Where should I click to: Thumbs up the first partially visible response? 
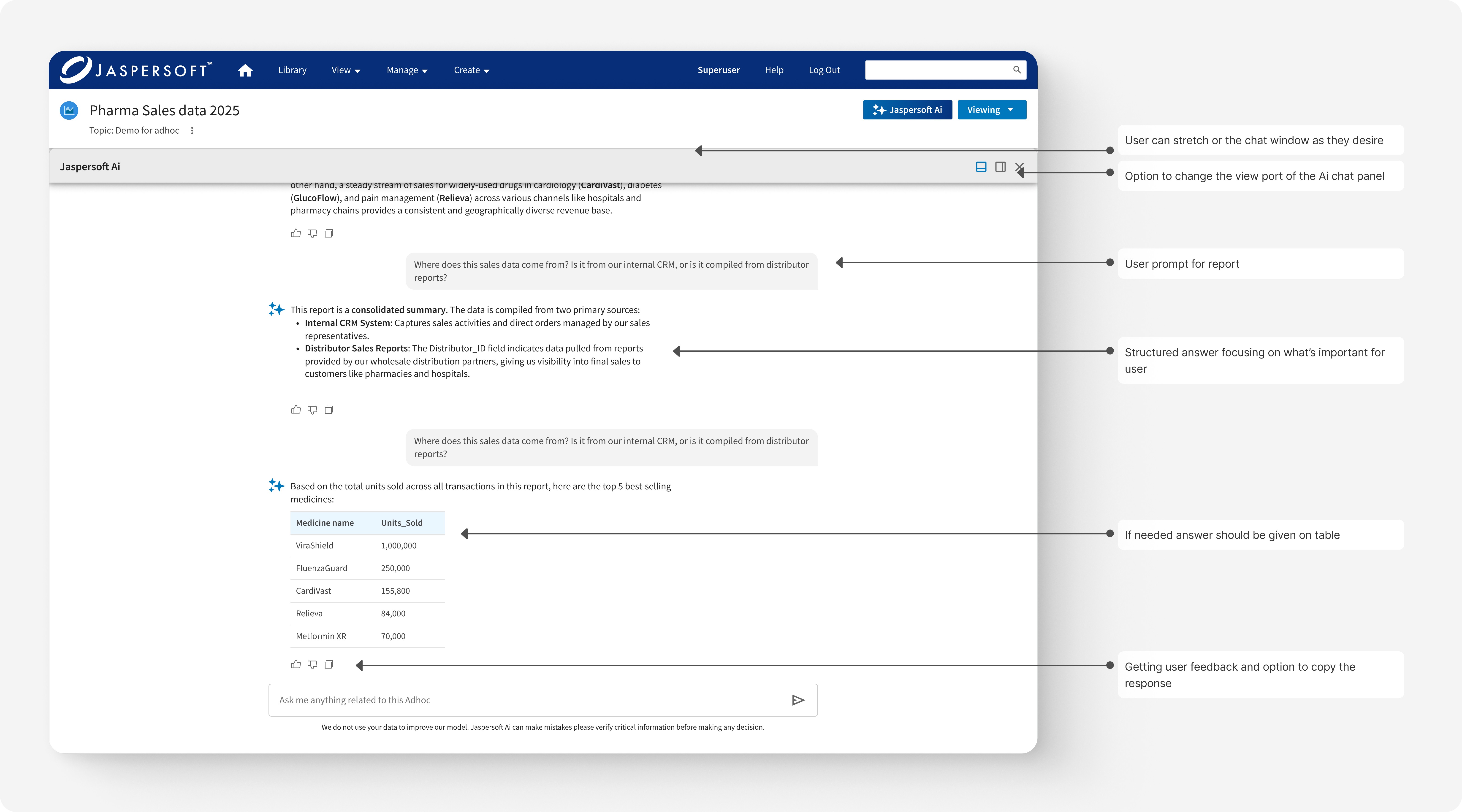[x=296, y=233]
